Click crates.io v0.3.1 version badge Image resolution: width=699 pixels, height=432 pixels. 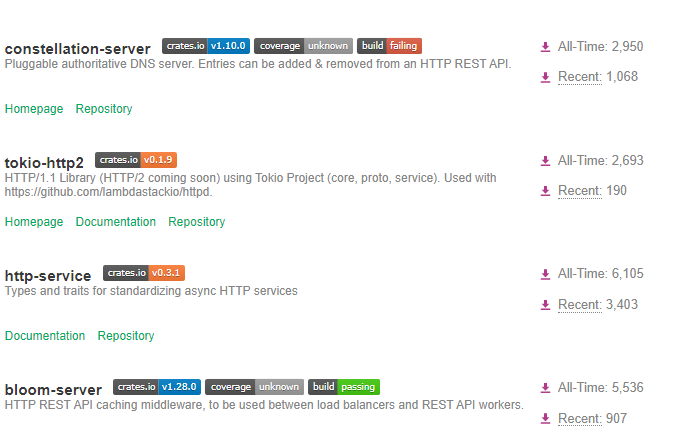pos(144,273)
